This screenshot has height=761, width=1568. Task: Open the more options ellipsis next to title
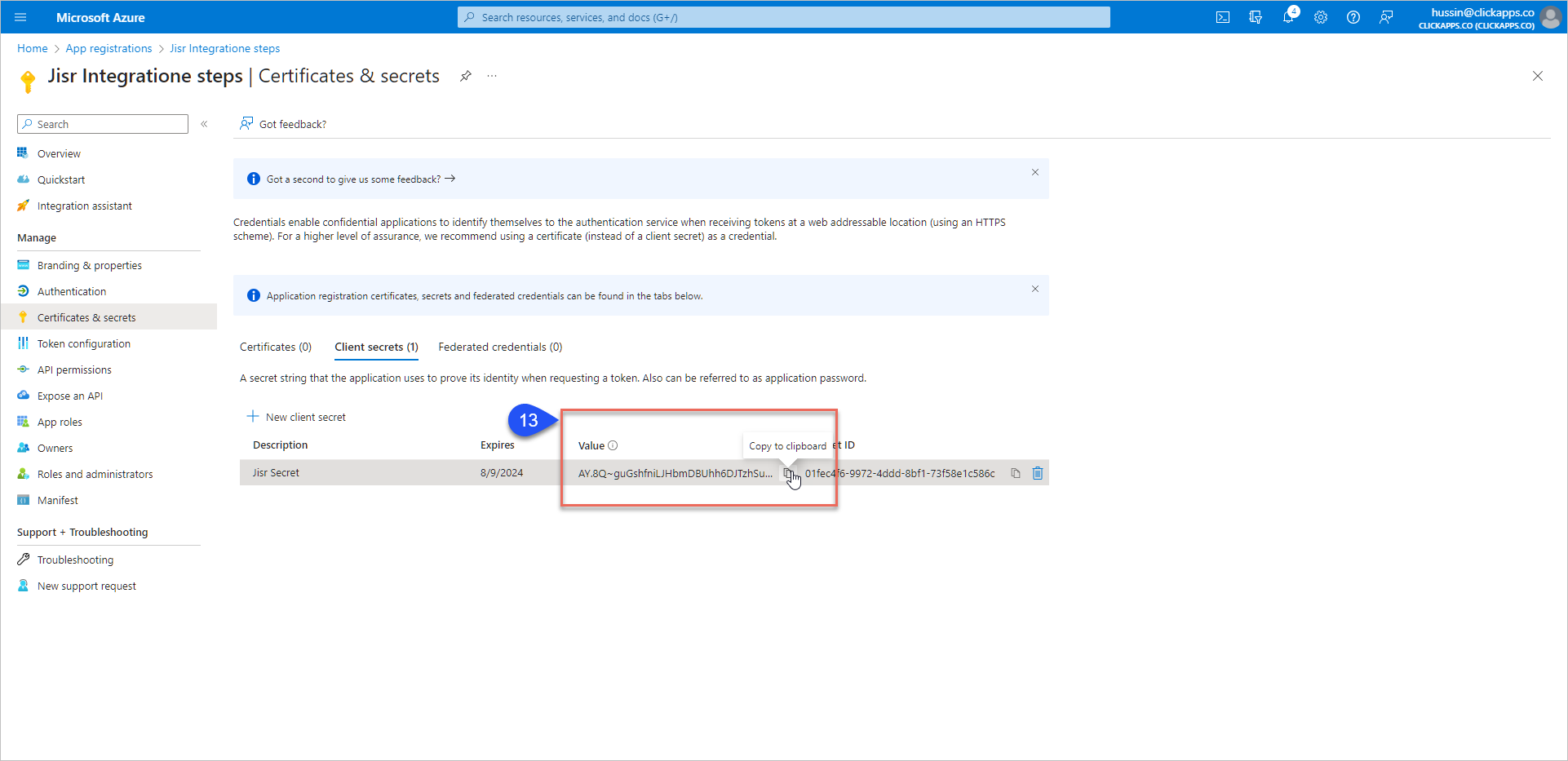pos(492,76)
